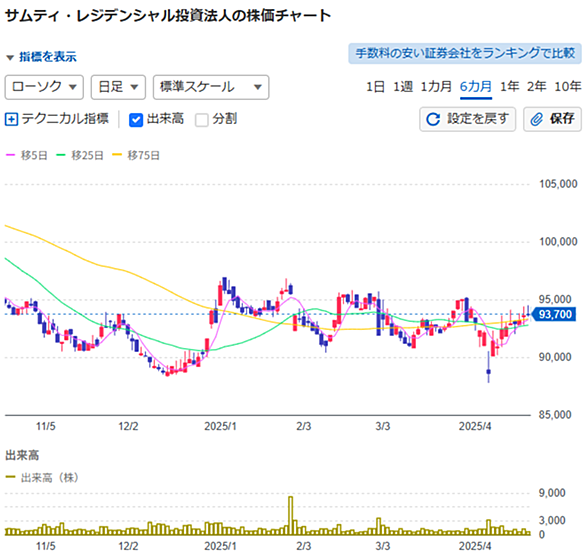Enable the 分割 checkbox
The height and width of the screenshot is (557, 586).
click(x=202, y=120)
